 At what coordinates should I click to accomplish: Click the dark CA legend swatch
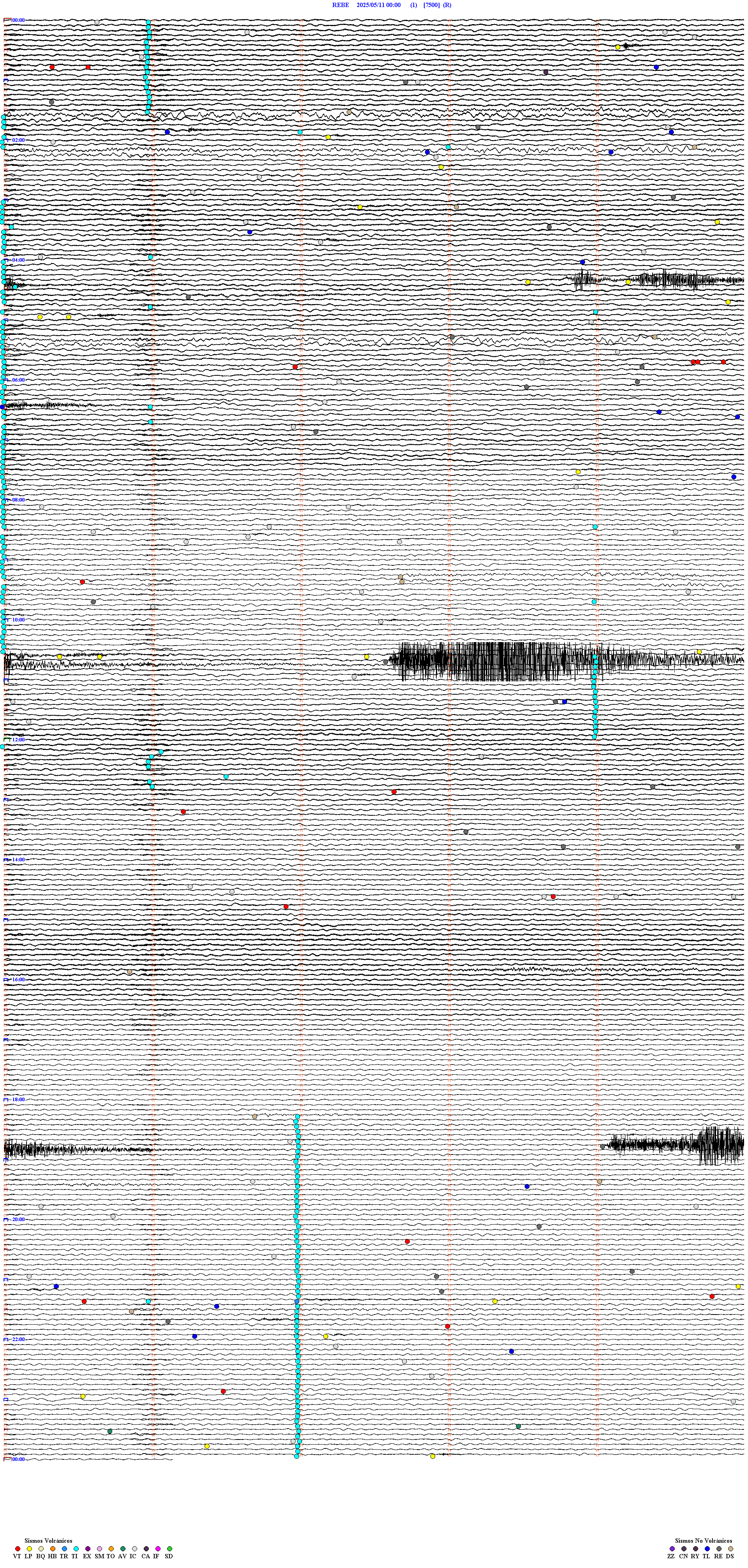point(146,1548)
